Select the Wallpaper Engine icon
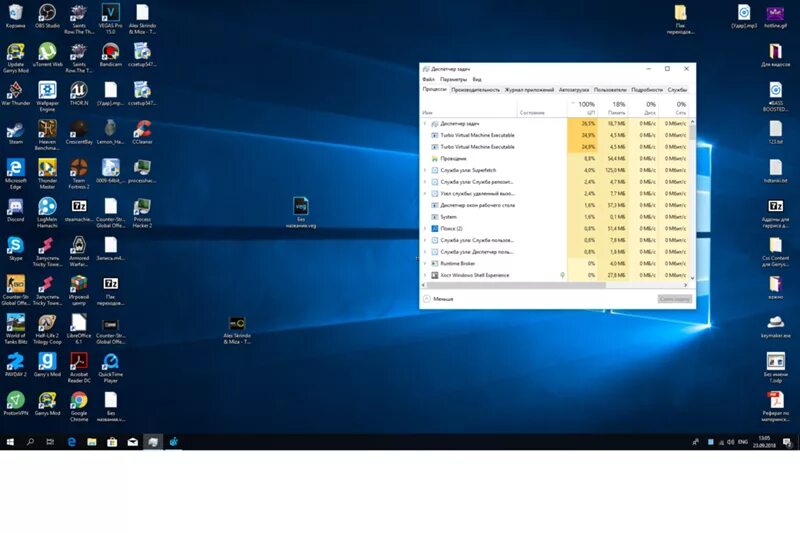The height and width of the screenshot is (533, 800). point(47,96)
